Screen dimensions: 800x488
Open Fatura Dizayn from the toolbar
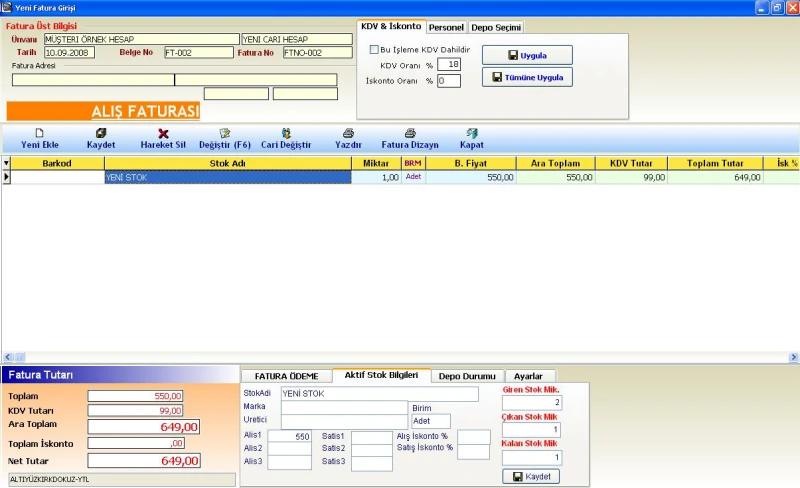[x=410, y=133]
